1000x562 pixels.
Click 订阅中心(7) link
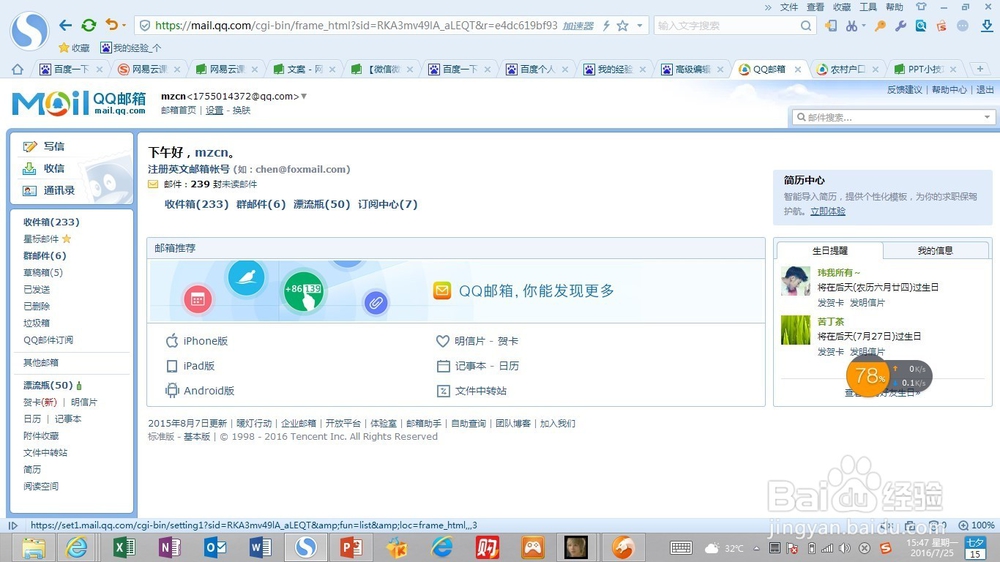click(x=388, y=204)
